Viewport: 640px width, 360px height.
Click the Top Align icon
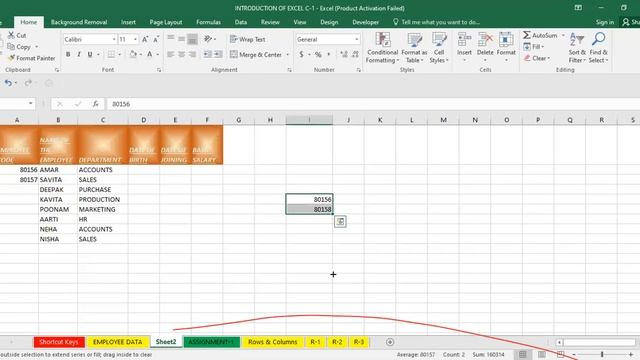pyautogui.click(x=171, y=39)
